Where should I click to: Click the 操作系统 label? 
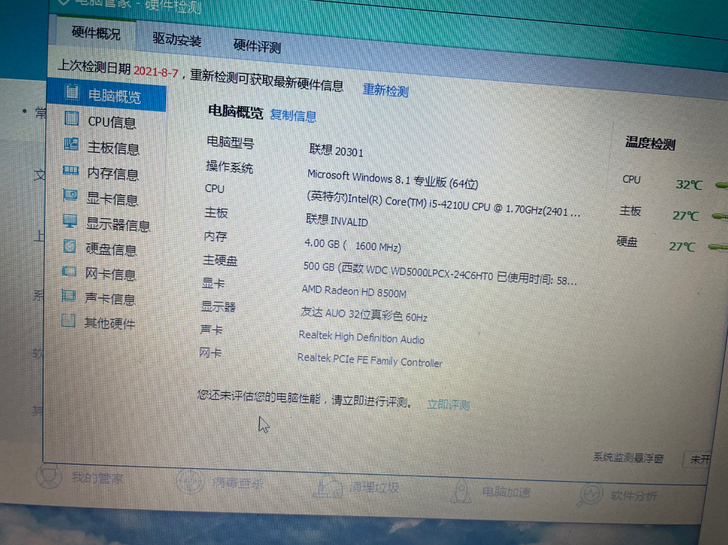click(229, 167)
